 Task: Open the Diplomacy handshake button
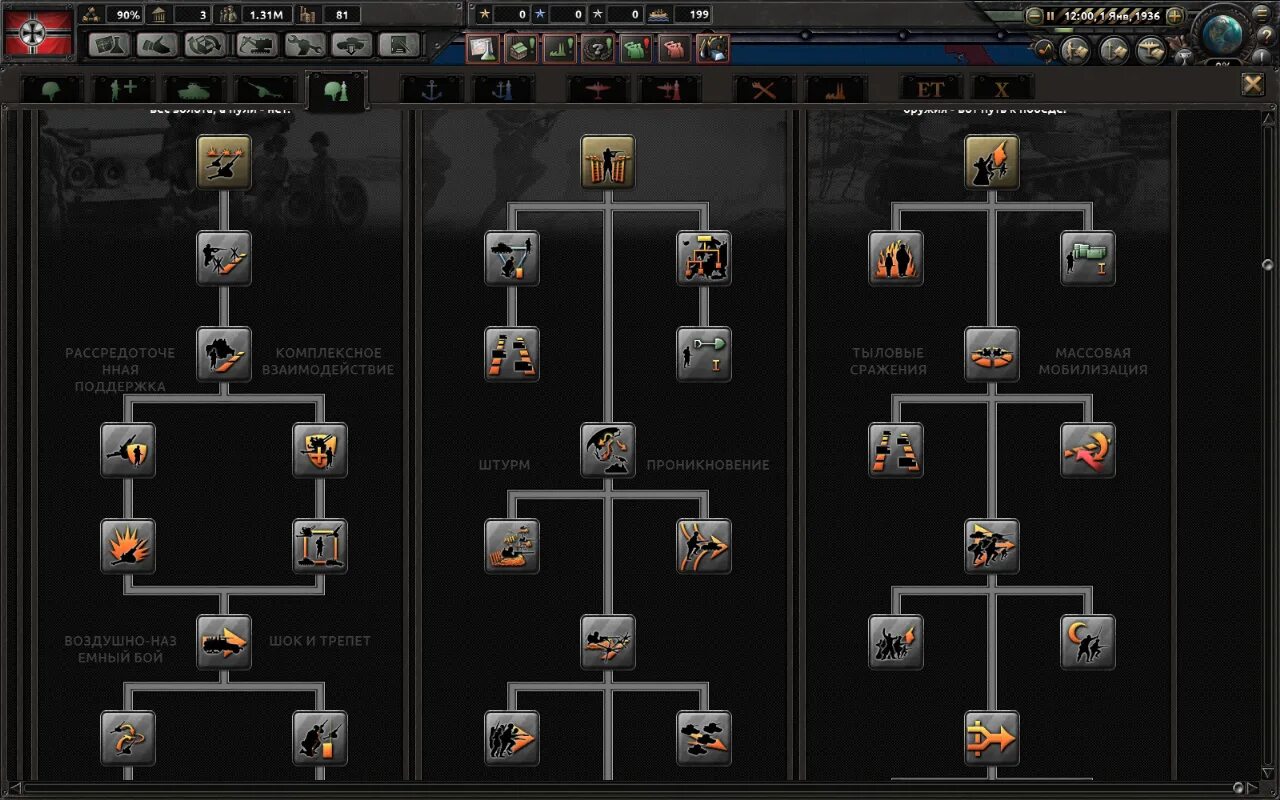click(158, 45)
